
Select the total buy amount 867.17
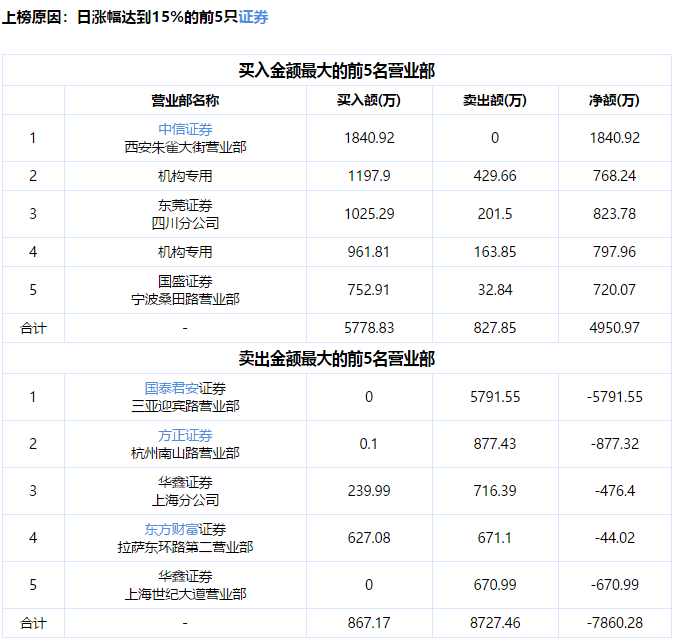click(x=369, y=623)
